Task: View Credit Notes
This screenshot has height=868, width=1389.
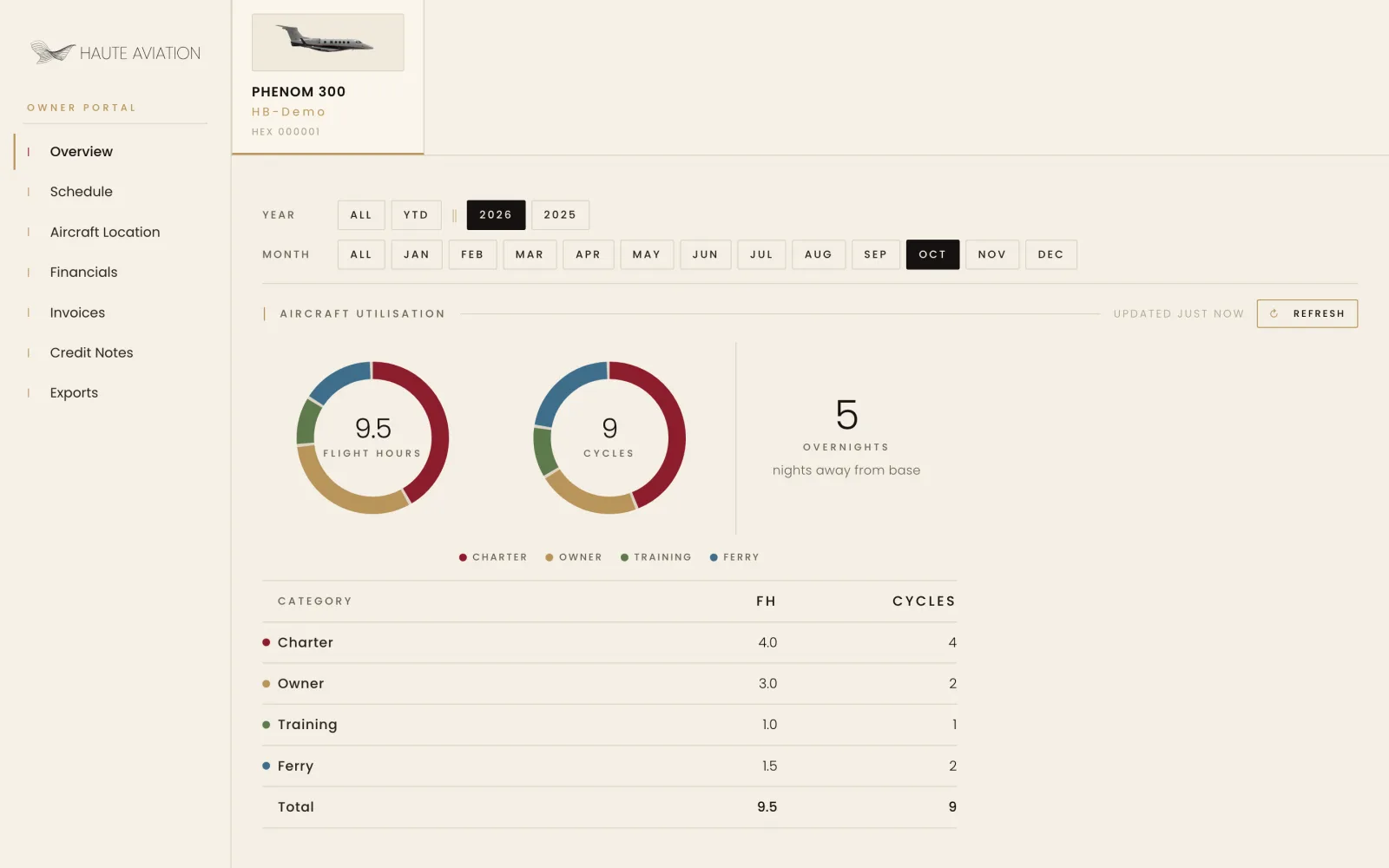Action: click(91, 352)
